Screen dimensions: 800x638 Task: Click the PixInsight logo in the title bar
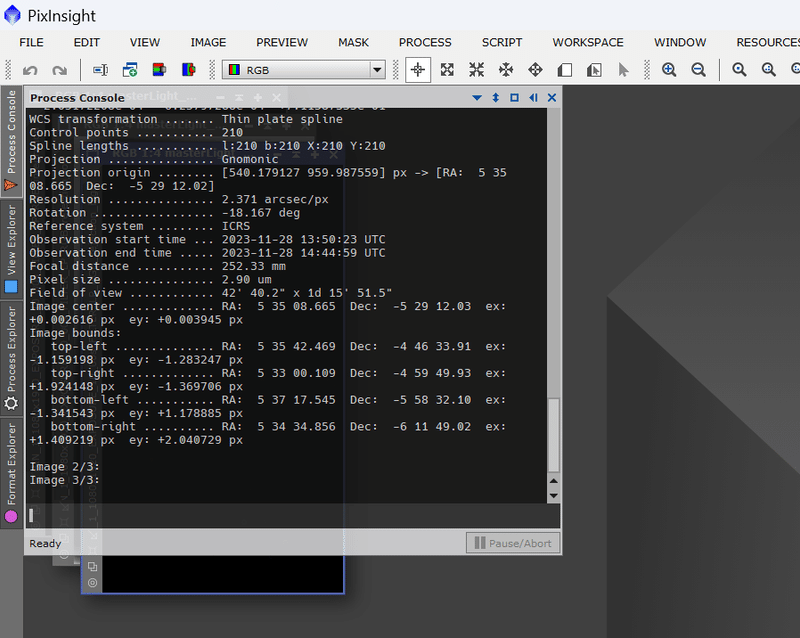click(12, 15)
